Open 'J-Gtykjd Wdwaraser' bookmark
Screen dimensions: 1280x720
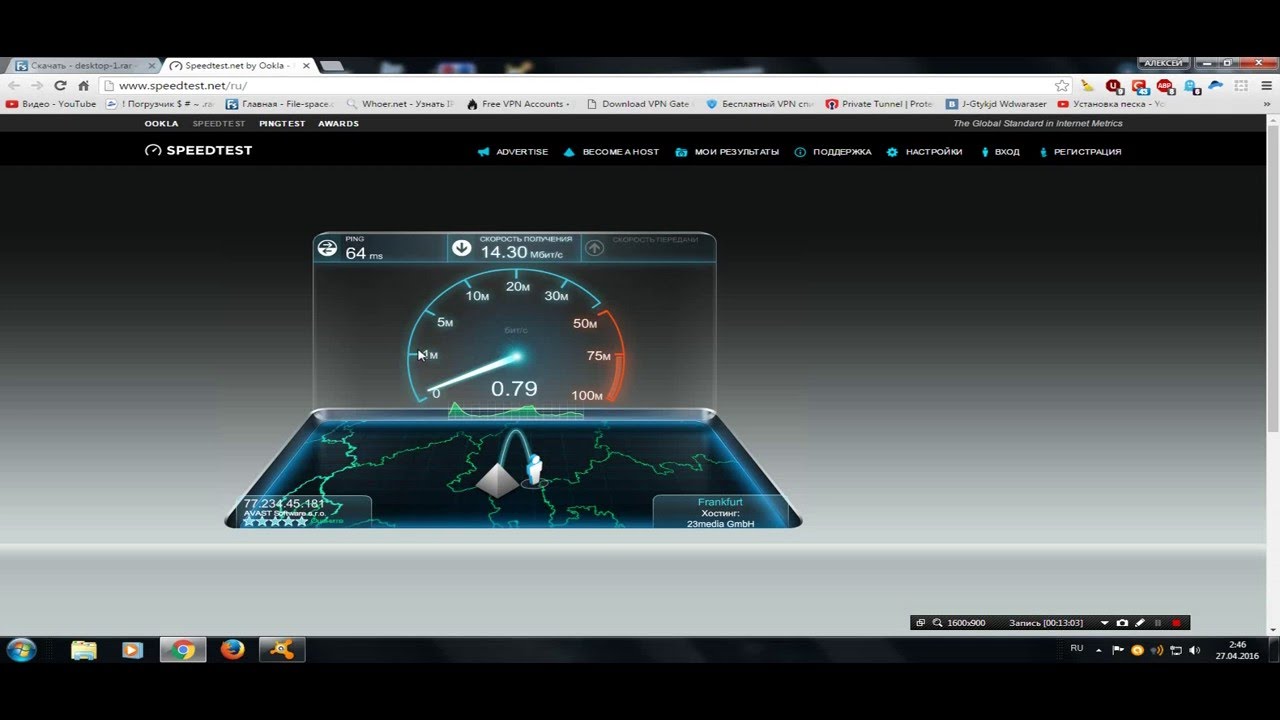(x=997, y=104)
